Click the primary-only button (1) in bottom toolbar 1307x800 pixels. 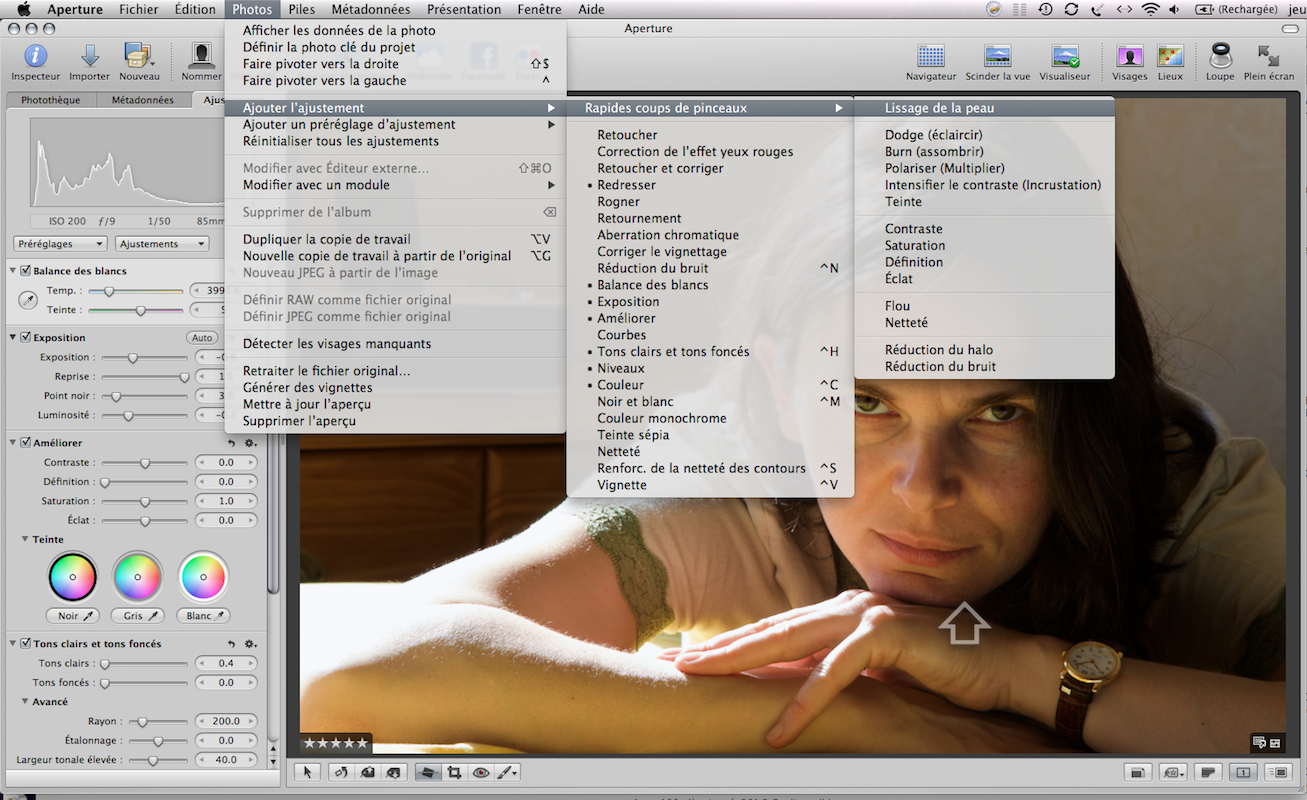pyautogui.click(x=1244, y=772)
